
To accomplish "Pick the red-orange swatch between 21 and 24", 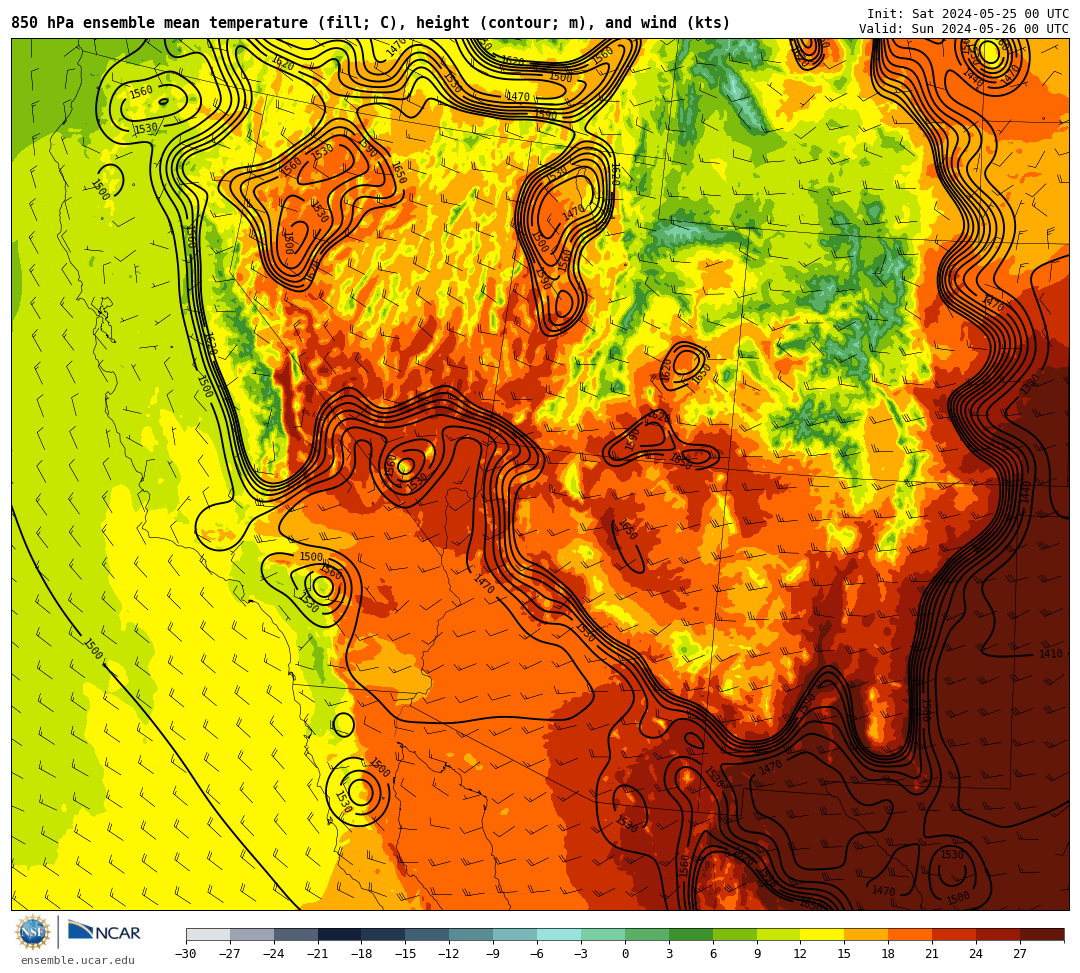I will coord(955,934).
